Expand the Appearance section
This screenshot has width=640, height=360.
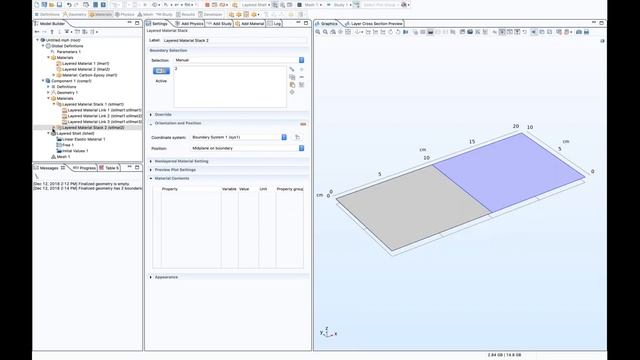point(151,277)
